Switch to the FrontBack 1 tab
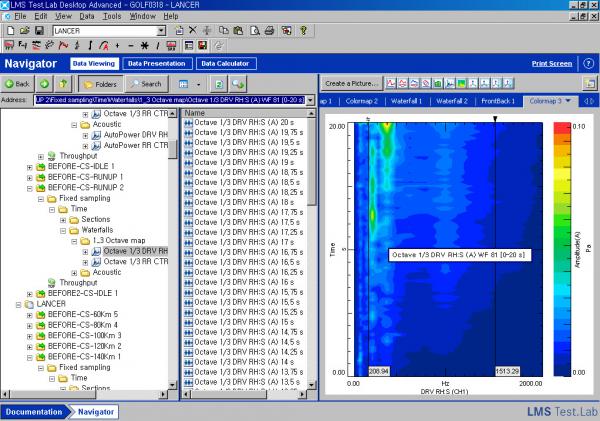Viewport: 600px width, 421px height. [498, 101]
